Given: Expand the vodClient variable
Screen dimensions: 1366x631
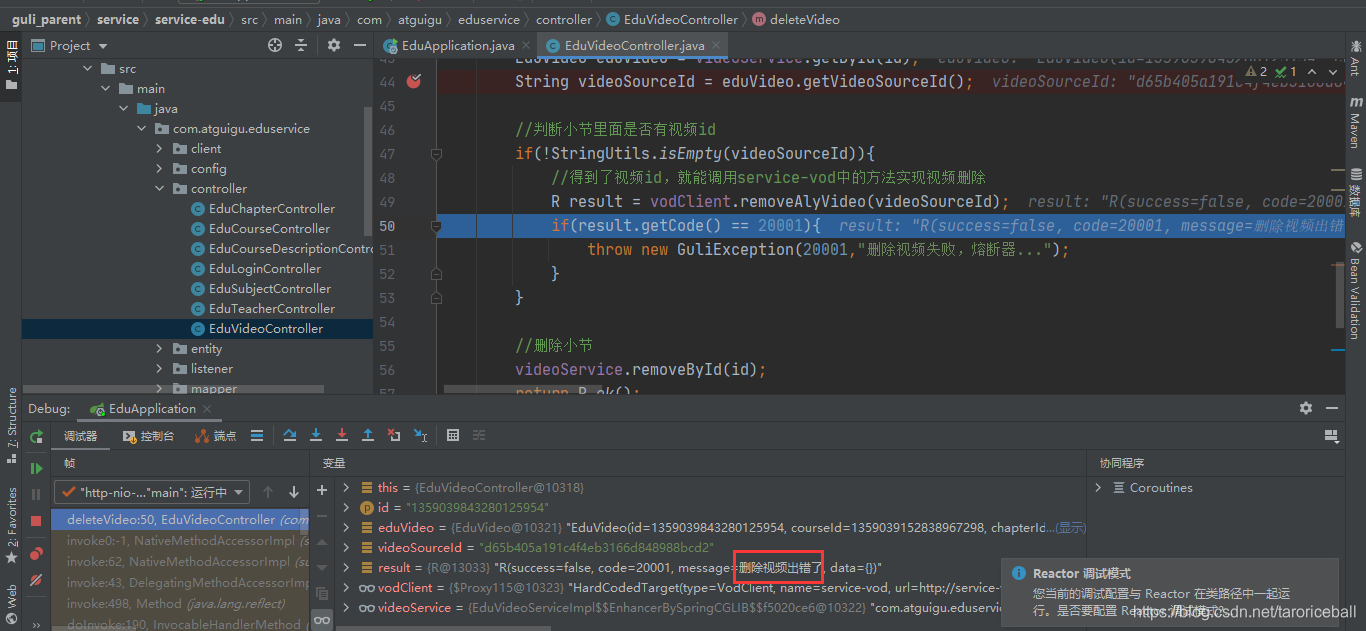Looking at the screenshot, I should pyautogui.click(x=346, y=587).
